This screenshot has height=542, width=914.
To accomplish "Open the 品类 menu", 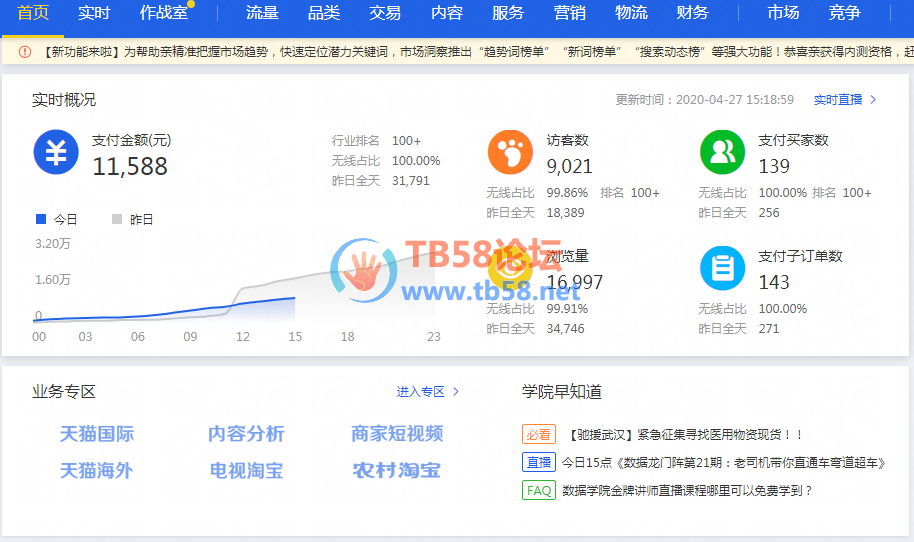I will (324, 12).
